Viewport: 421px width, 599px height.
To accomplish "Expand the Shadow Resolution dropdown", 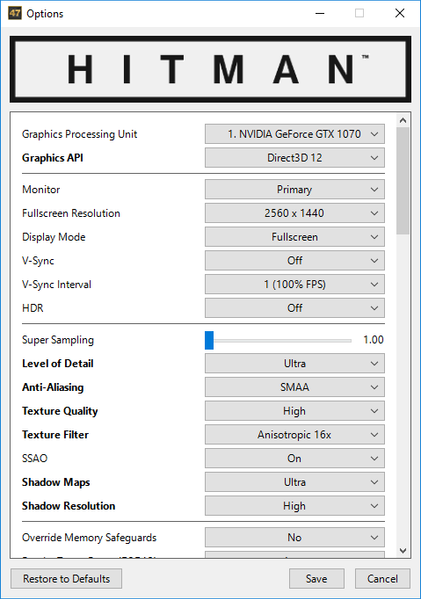I will 295,506.
